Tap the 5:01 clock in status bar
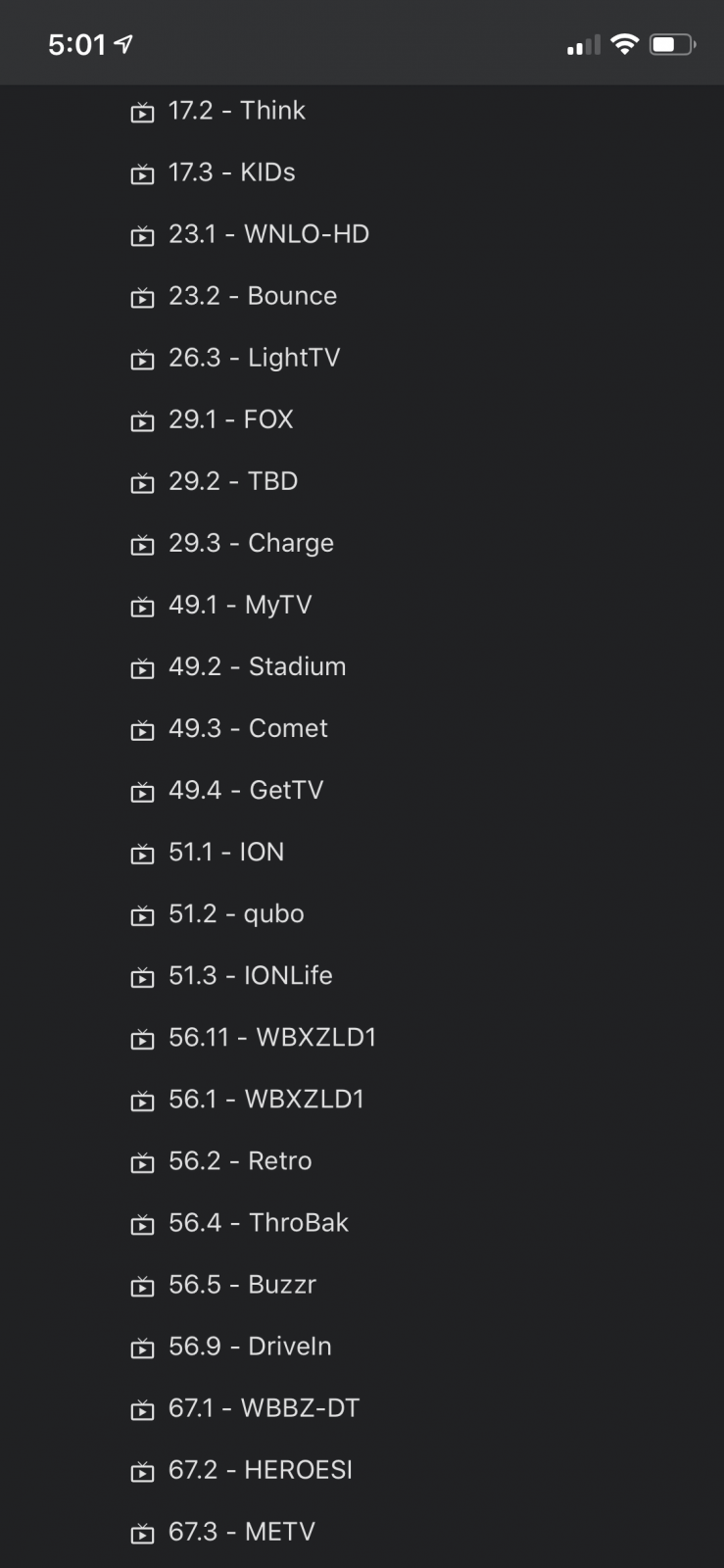The image size is (724, 1568). [76, 44]
